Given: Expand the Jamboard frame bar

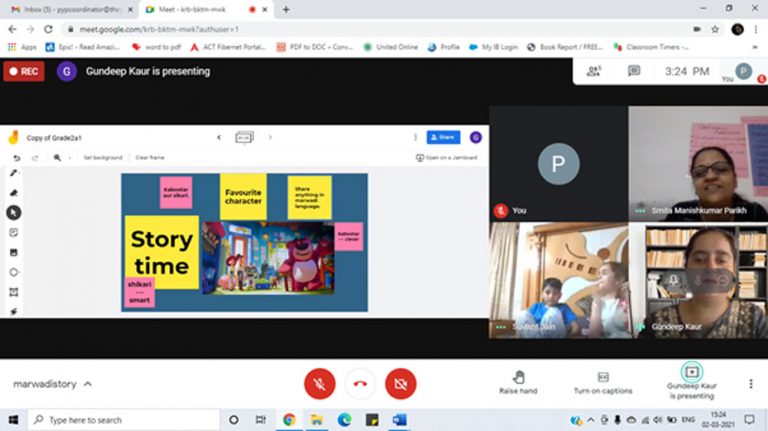Looking at the screenshot, I should [x=244, y=138].
